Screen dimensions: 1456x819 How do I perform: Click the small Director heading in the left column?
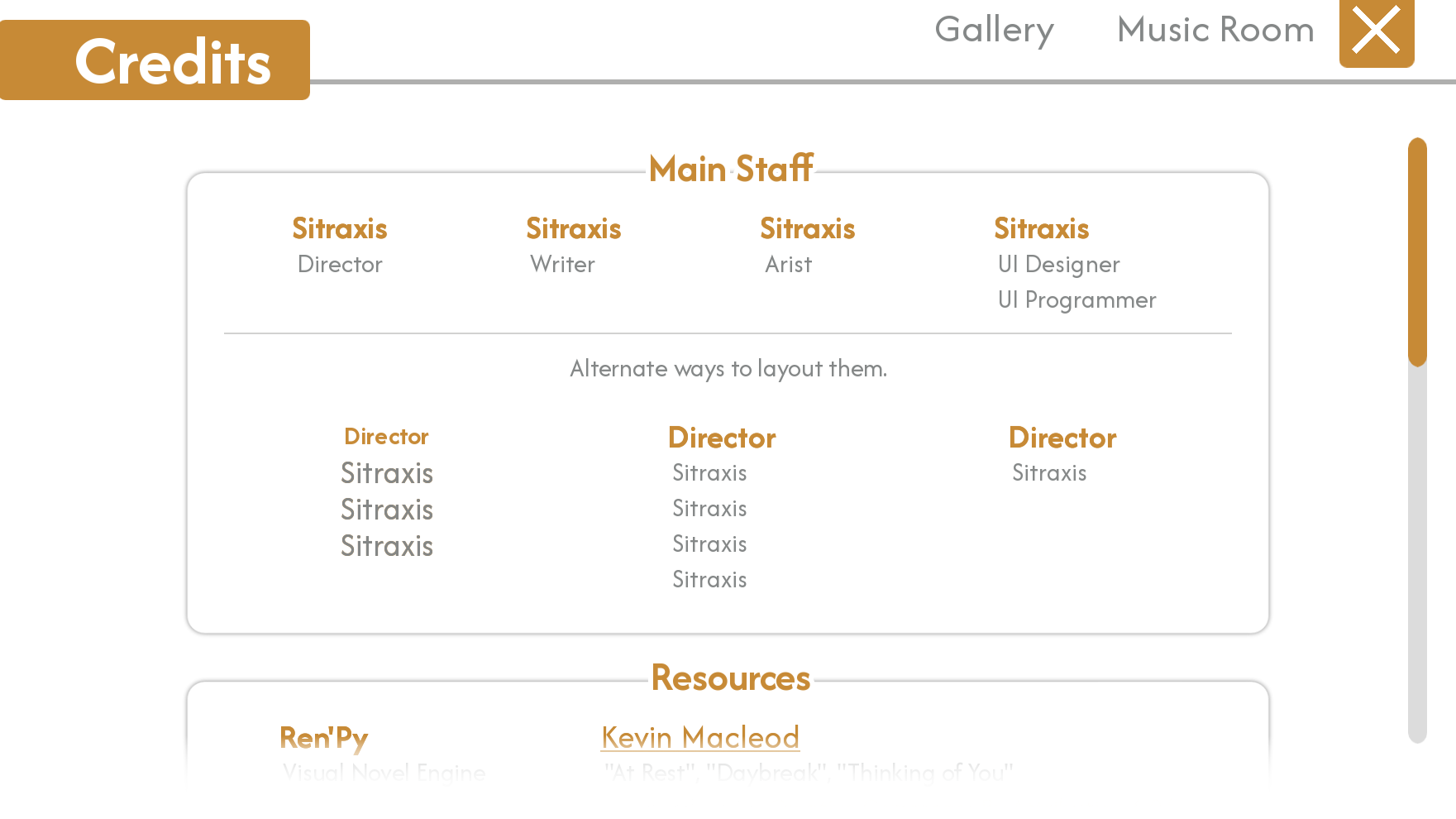pos(386,436)
